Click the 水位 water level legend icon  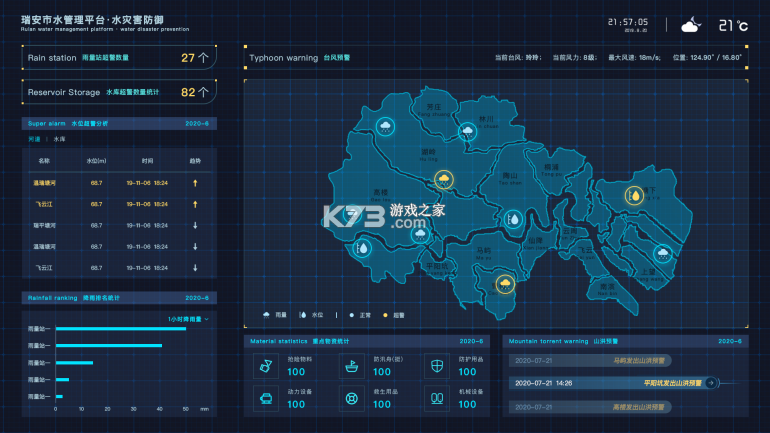[302, 315]
